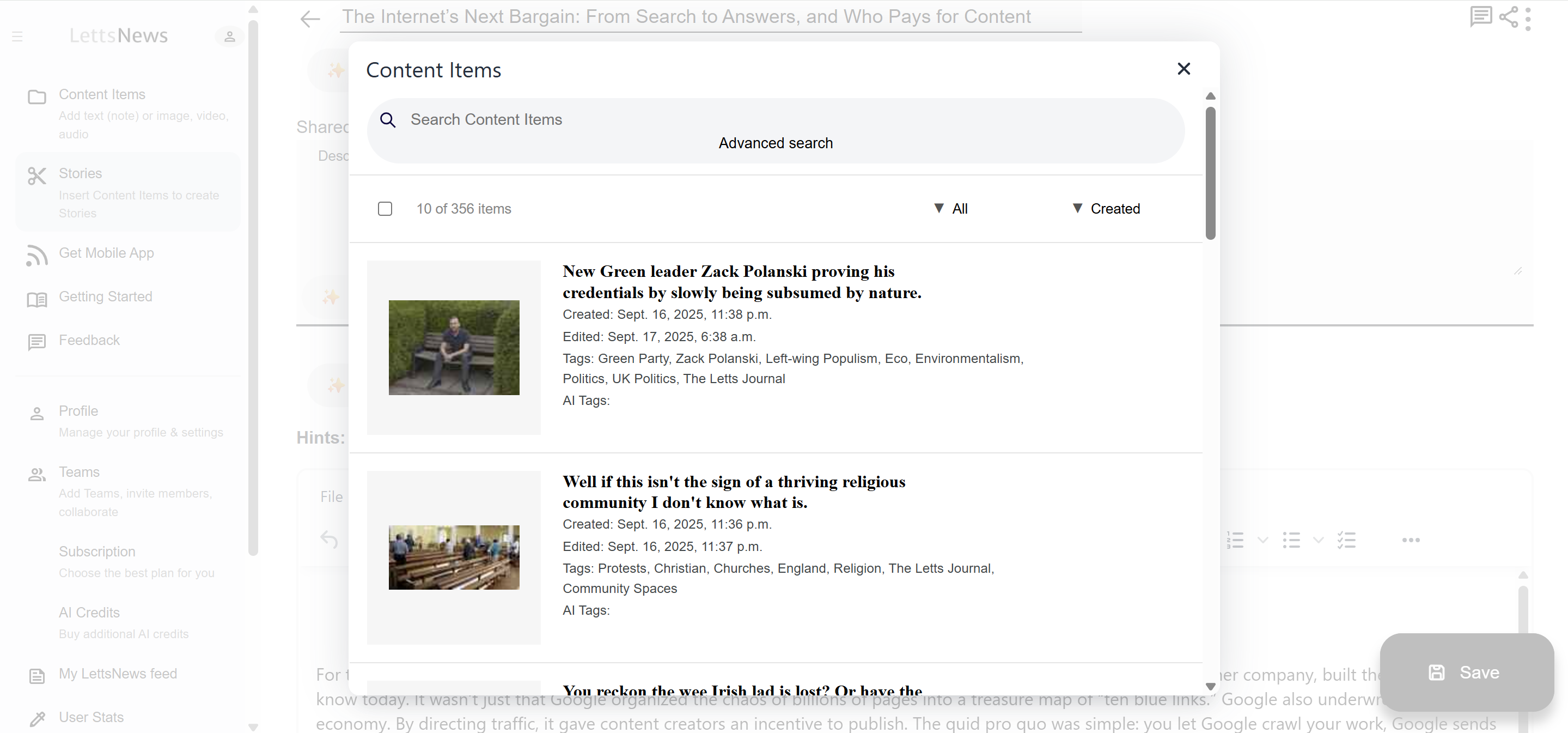Open the File menu in the editor
The width and height of the screenshot is (1568, 733).
(x=332, y=497)
